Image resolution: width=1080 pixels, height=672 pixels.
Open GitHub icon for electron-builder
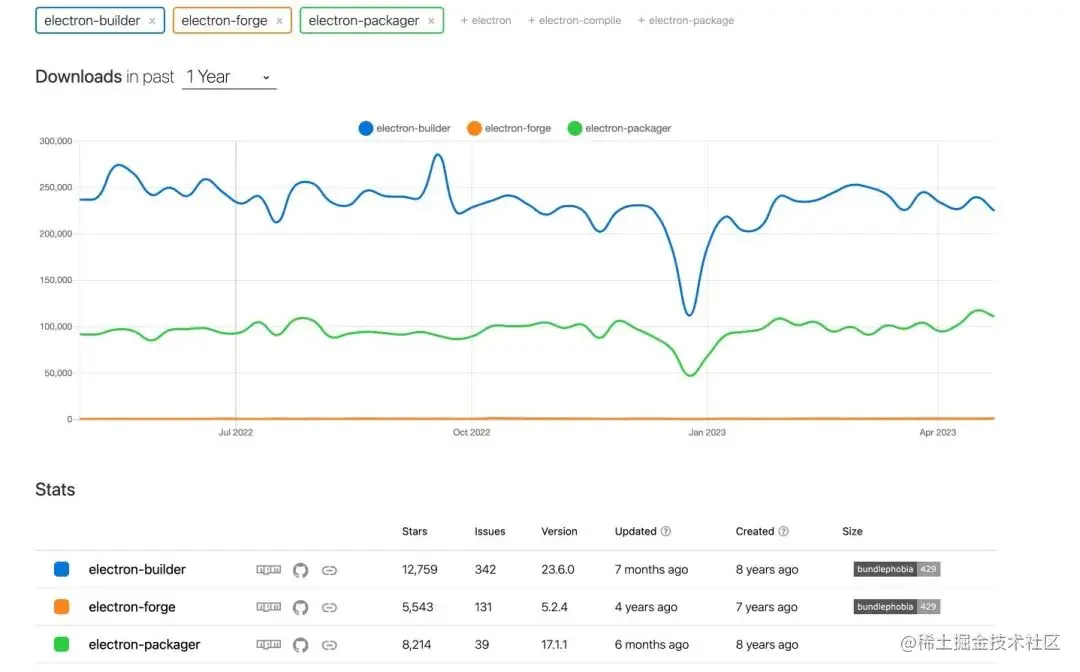300,570
